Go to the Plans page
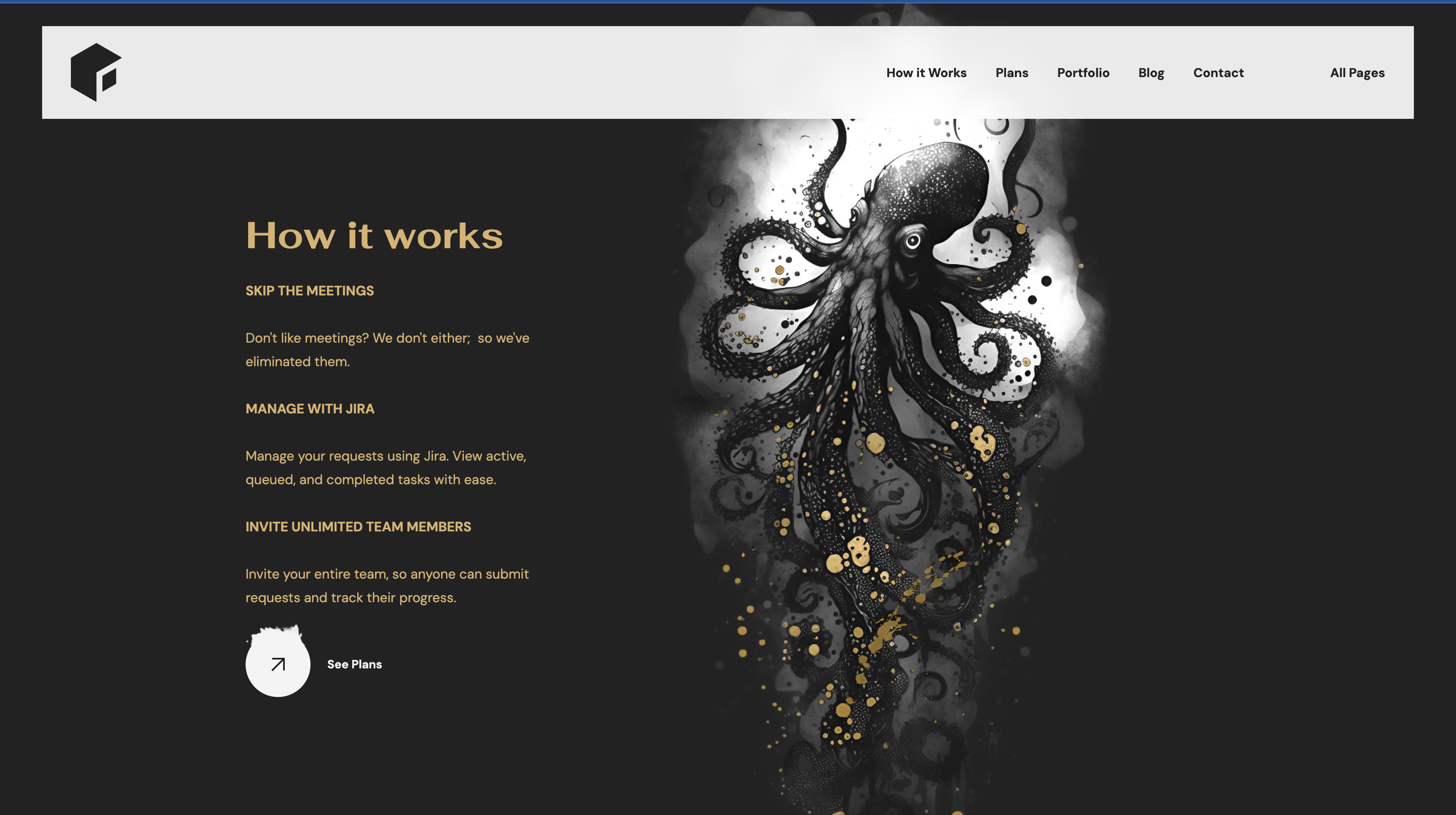This screenshot has height=815, width=1456. click(1011, 73)
